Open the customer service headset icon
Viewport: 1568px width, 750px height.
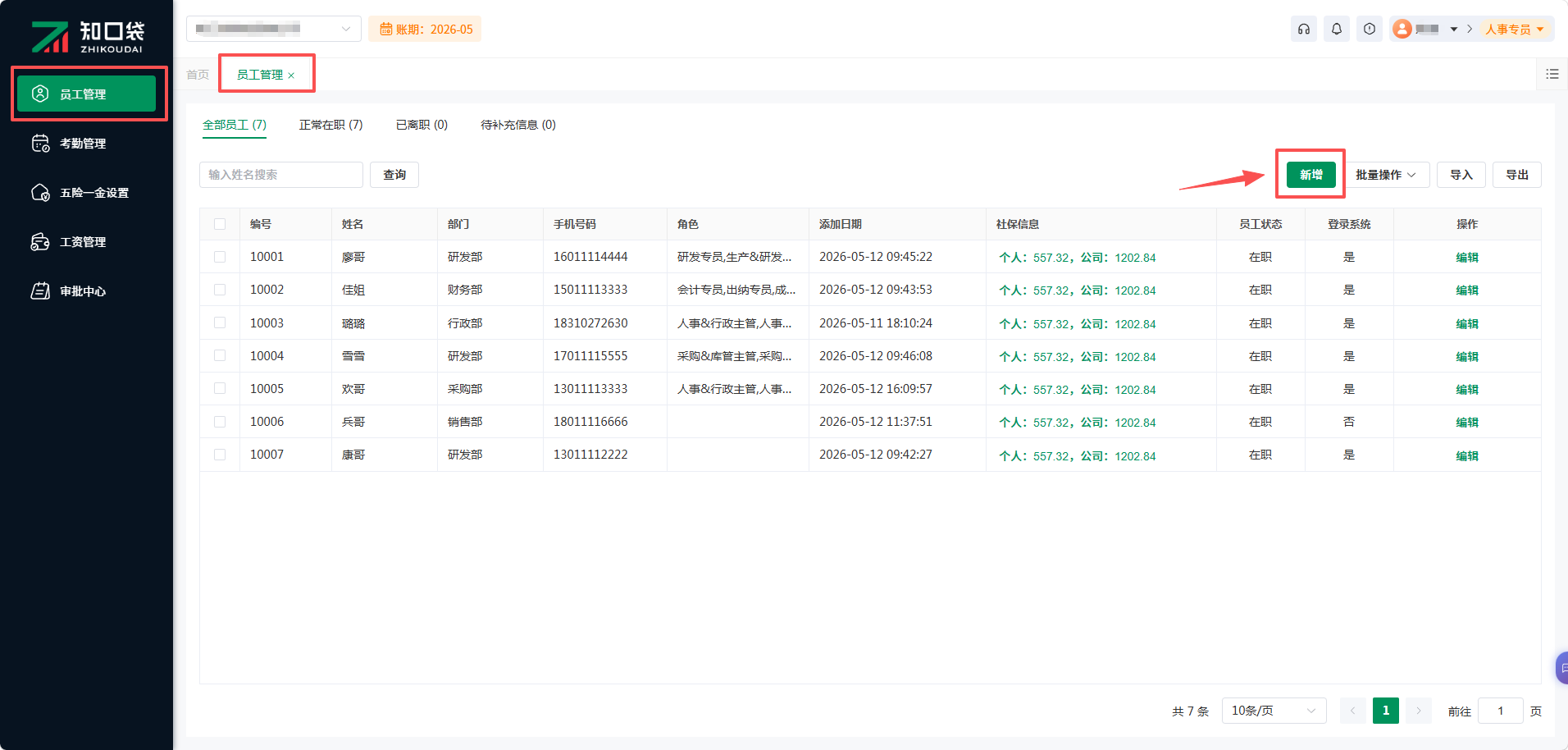(x=1304, y=30)
